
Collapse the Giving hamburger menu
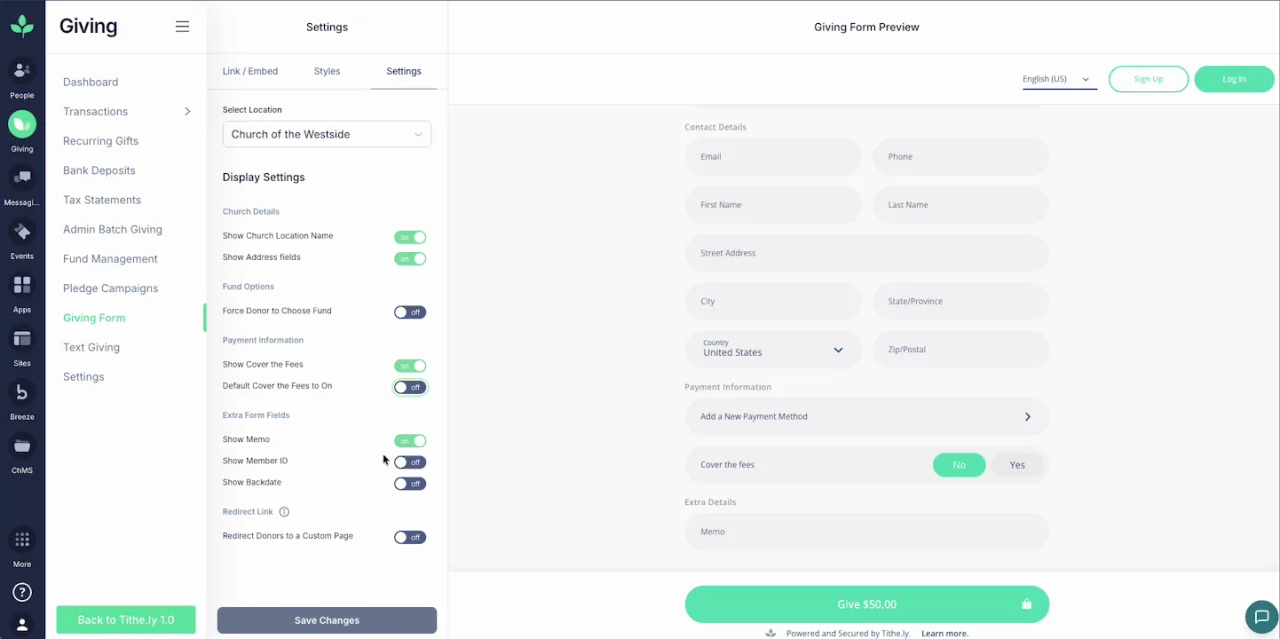click(182, 27)
